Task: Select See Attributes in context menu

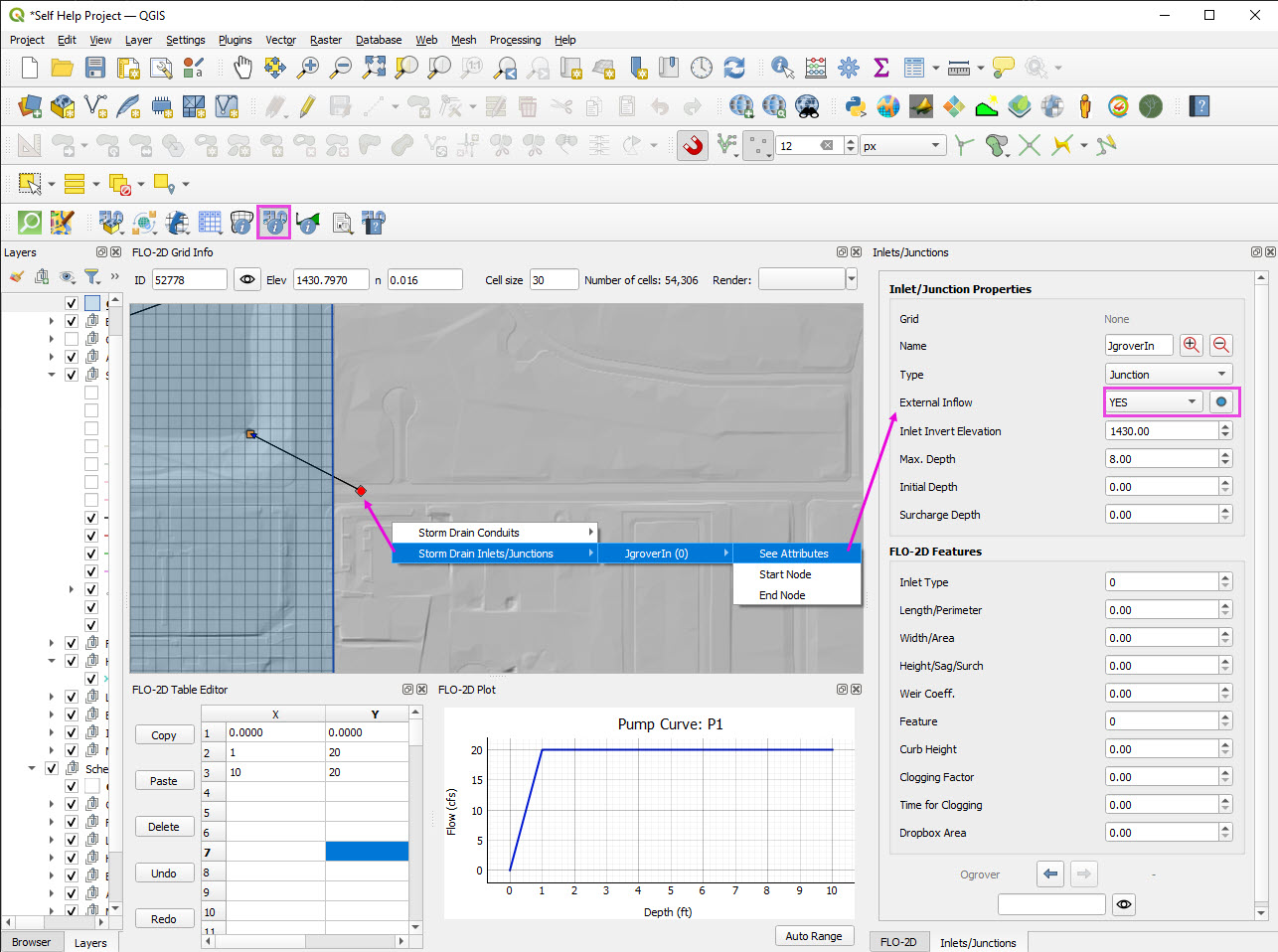Action: (x=794, y=554)
